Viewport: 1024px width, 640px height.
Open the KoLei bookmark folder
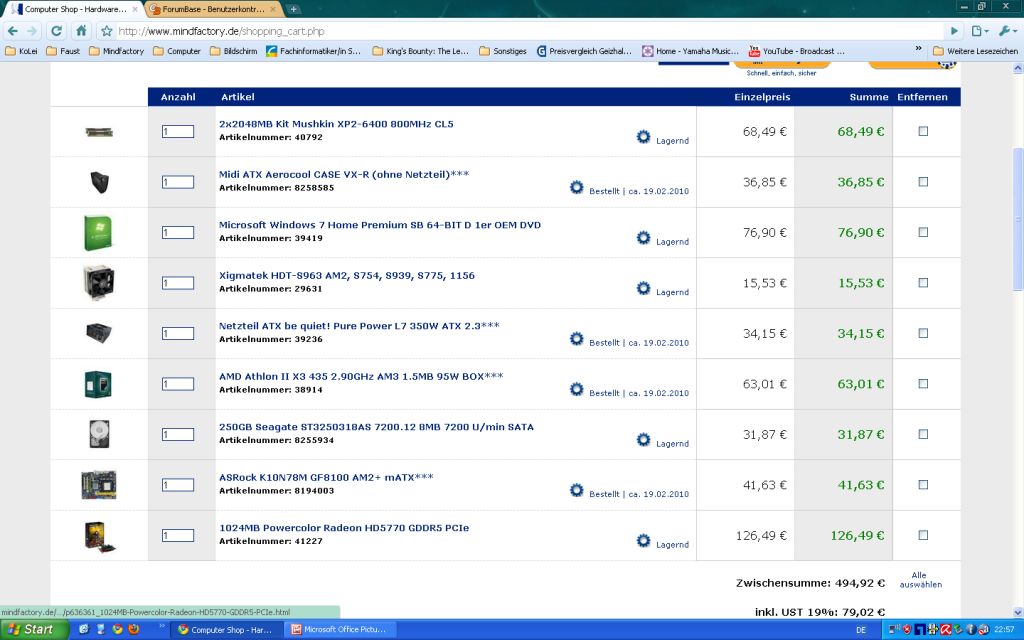[x=21, y=51]
